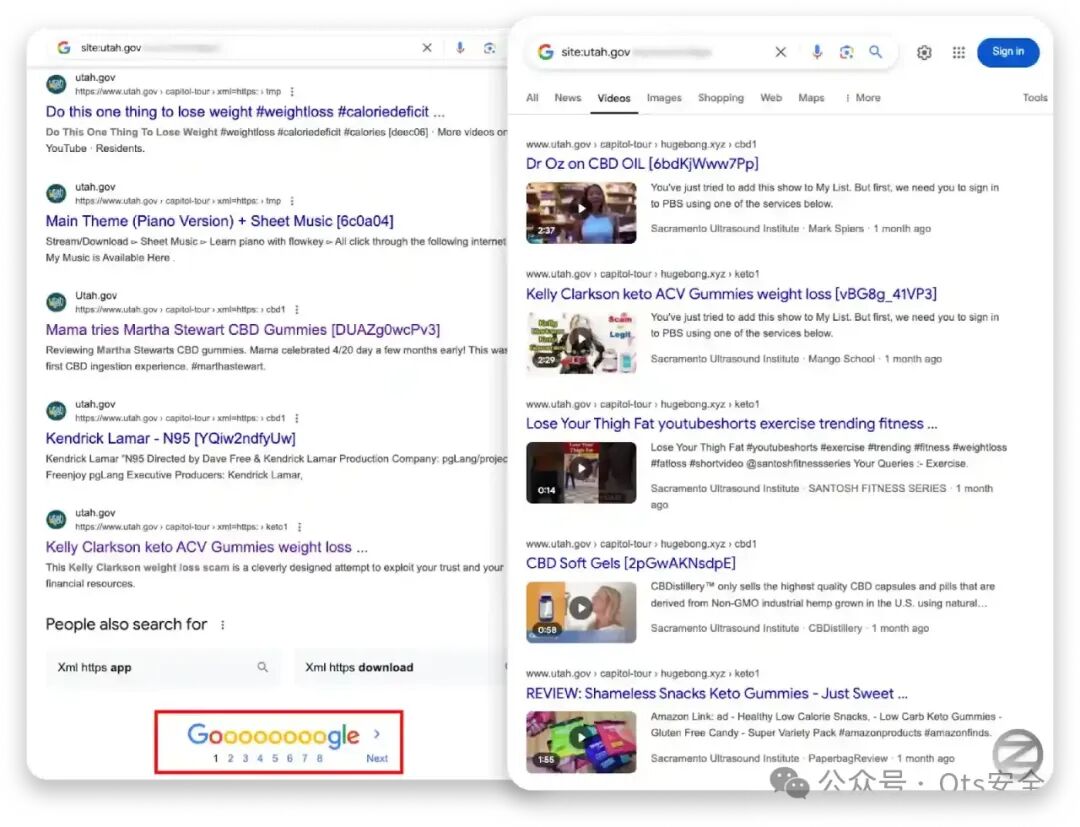Open more options for the Main Theme Piano result
The image size is (1080, 827).
point(292,201)
